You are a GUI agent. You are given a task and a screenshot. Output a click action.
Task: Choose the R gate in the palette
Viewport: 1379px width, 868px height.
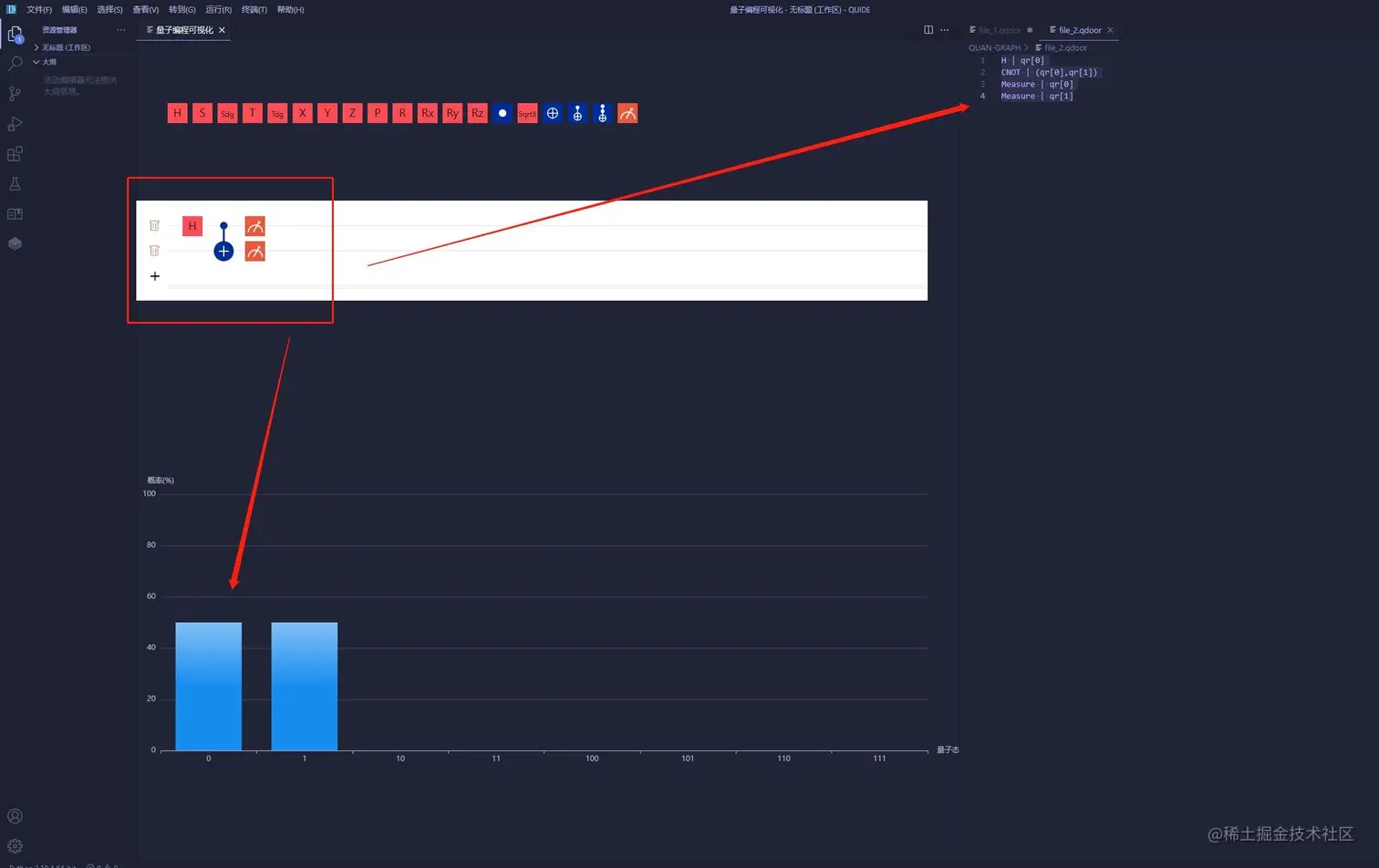[402, 113]
